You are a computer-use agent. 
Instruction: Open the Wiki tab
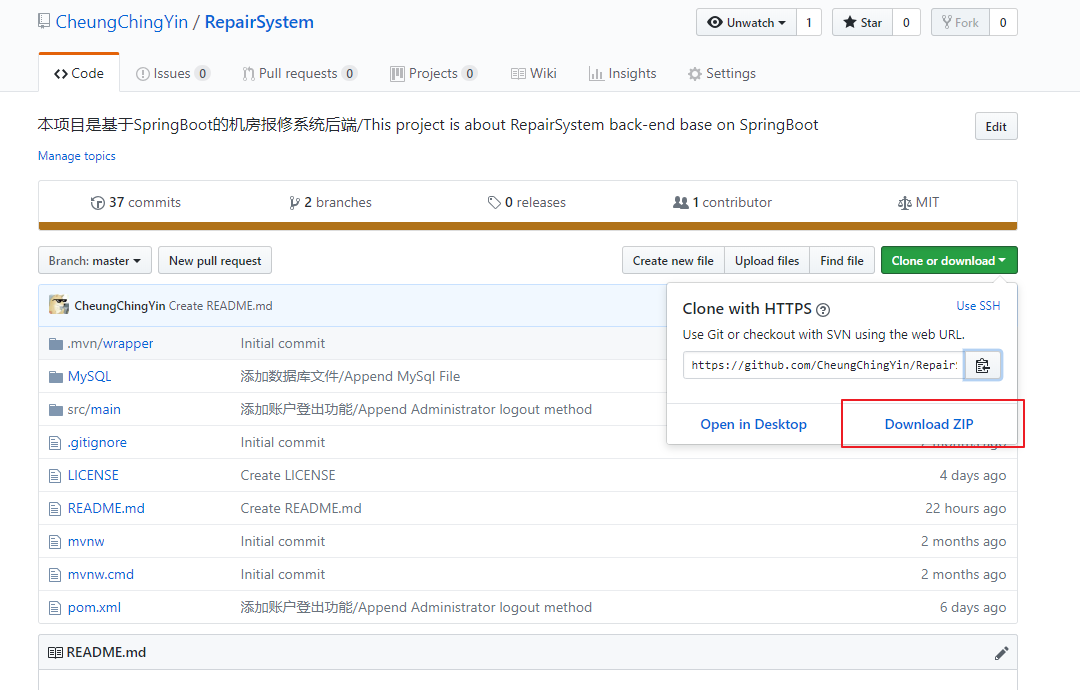[534, 74]
